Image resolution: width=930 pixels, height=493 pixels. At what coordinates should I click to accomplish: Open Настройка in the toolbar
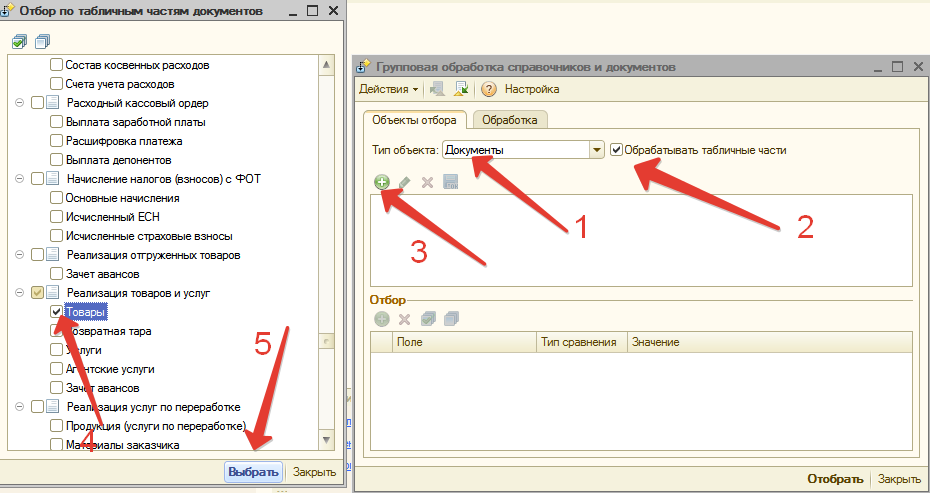pos(531,89)
